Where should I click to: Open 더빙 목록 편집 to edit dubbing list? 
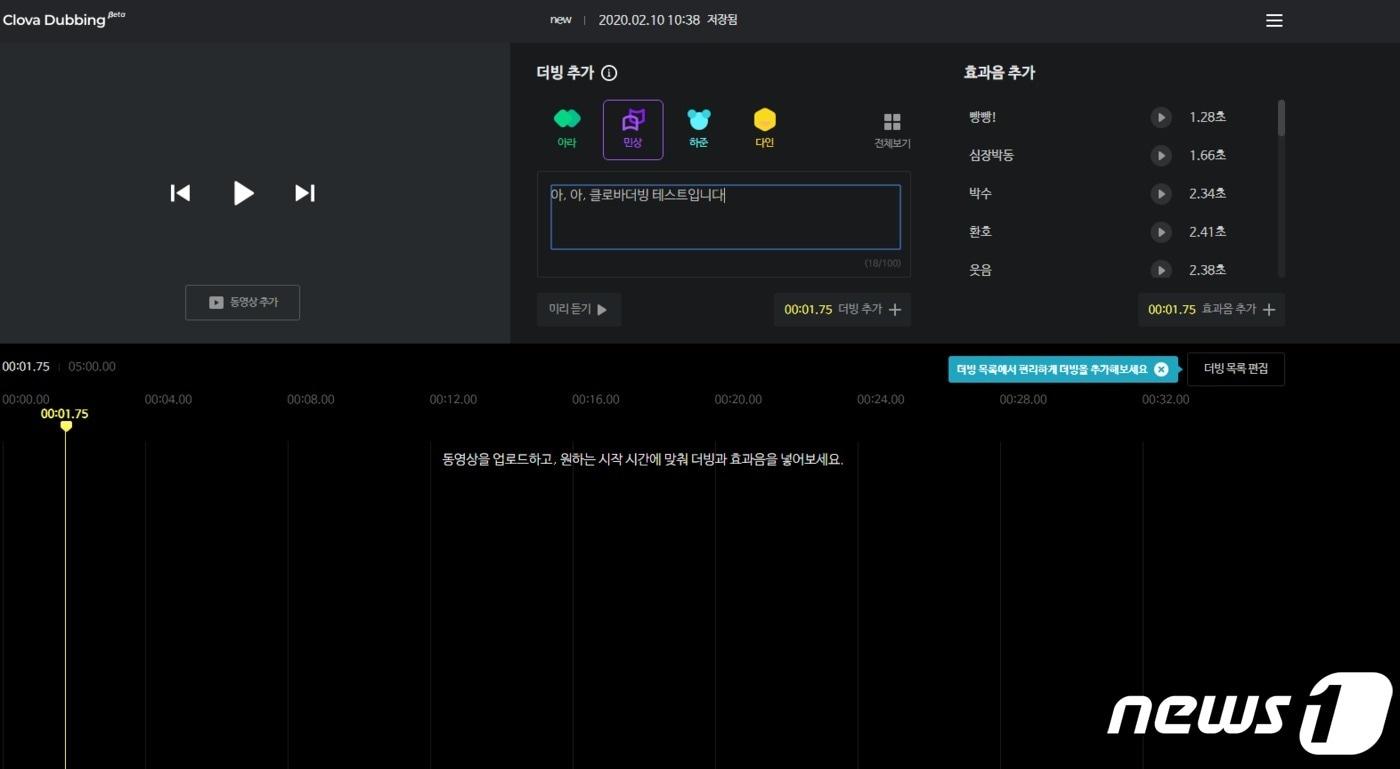pos(1235,368)
